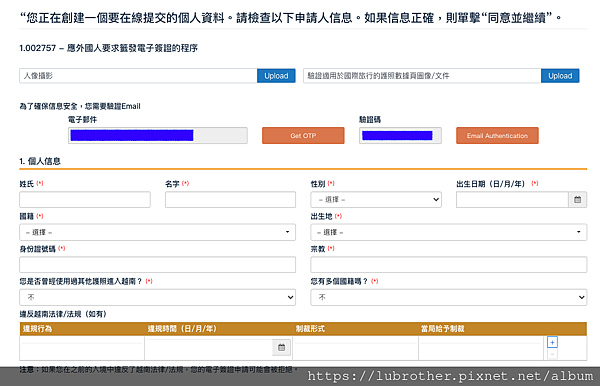
Task: Focus the 制裁形式 sanction form cell
Action: coord(355,348)
